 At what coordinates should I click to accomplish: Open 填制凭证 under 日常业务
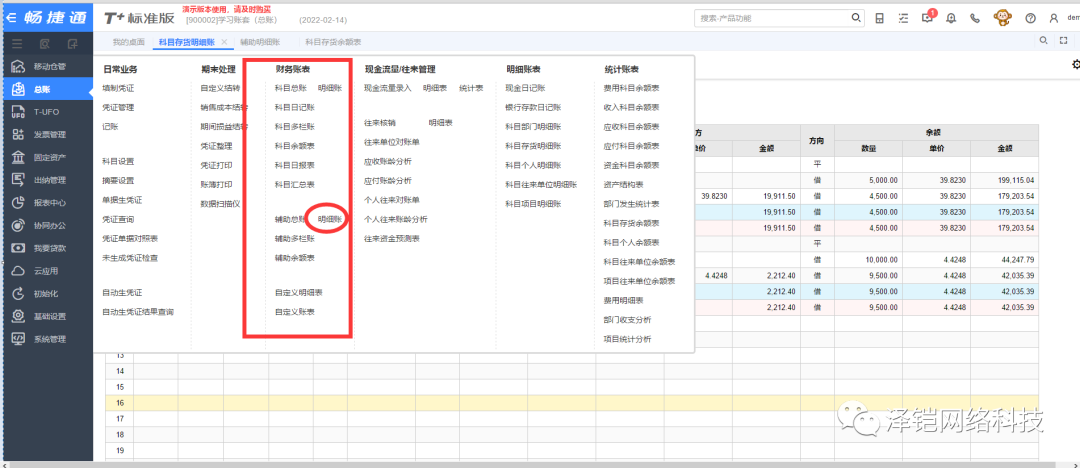click(118, 88)
